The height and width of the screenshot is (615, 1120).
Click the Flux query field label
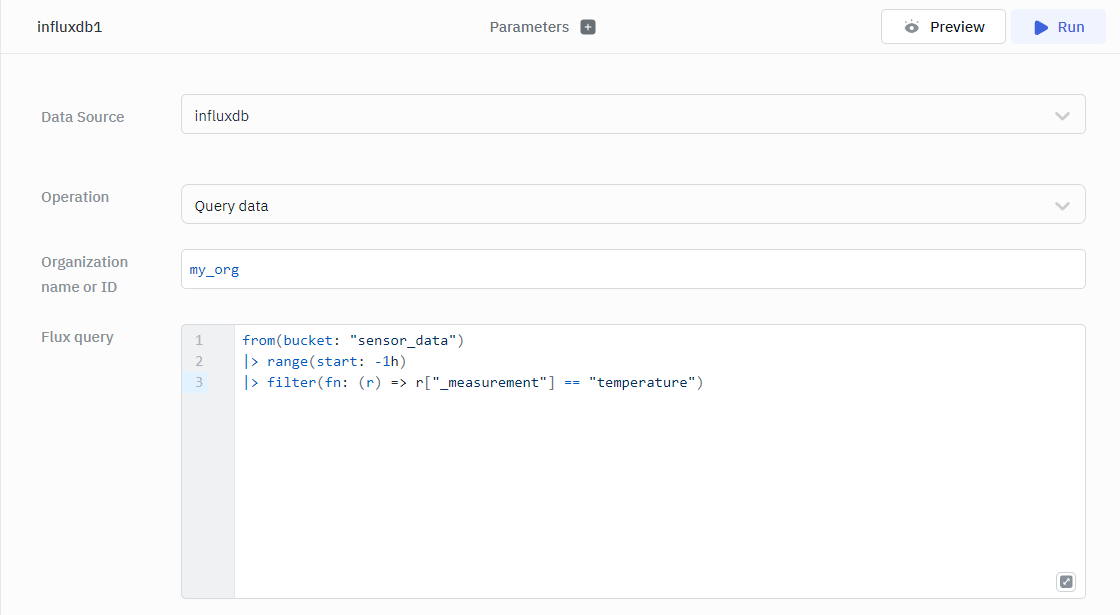(77, 337)
